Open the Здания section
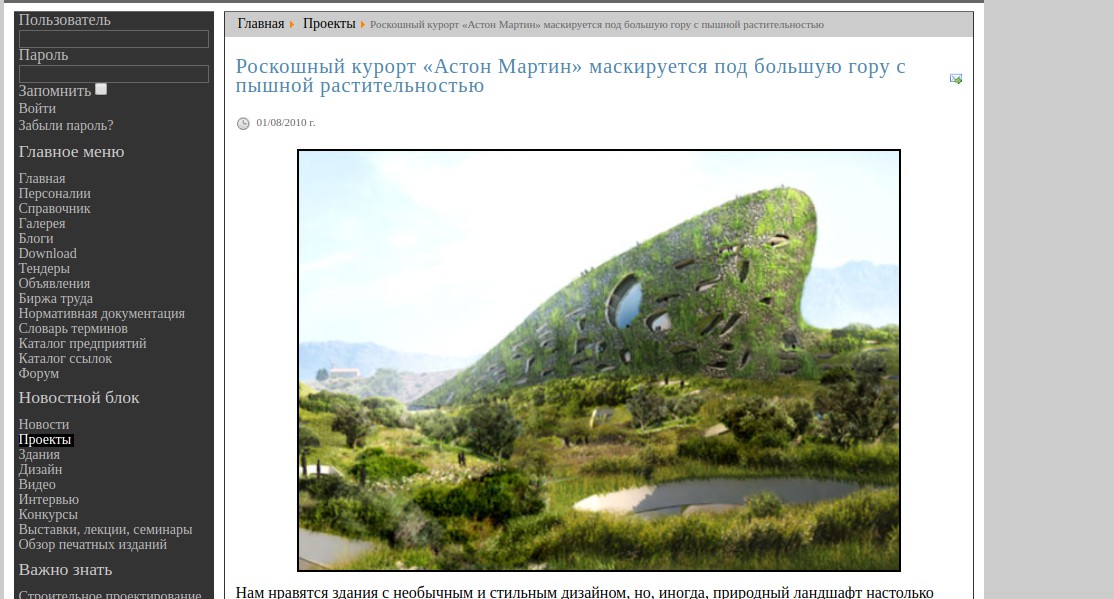Viewport: 1114px width, 599px height. (x=39, y=454)
